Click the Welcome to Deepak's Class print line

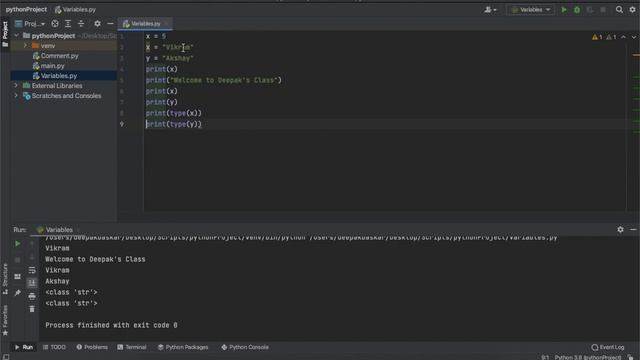(213, 80)
